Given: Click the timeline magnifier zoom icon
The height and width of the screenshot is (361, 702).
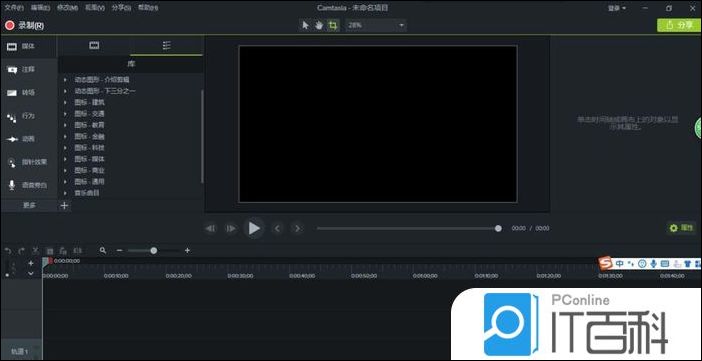Looking at the screenshot, I should [103, 251].
